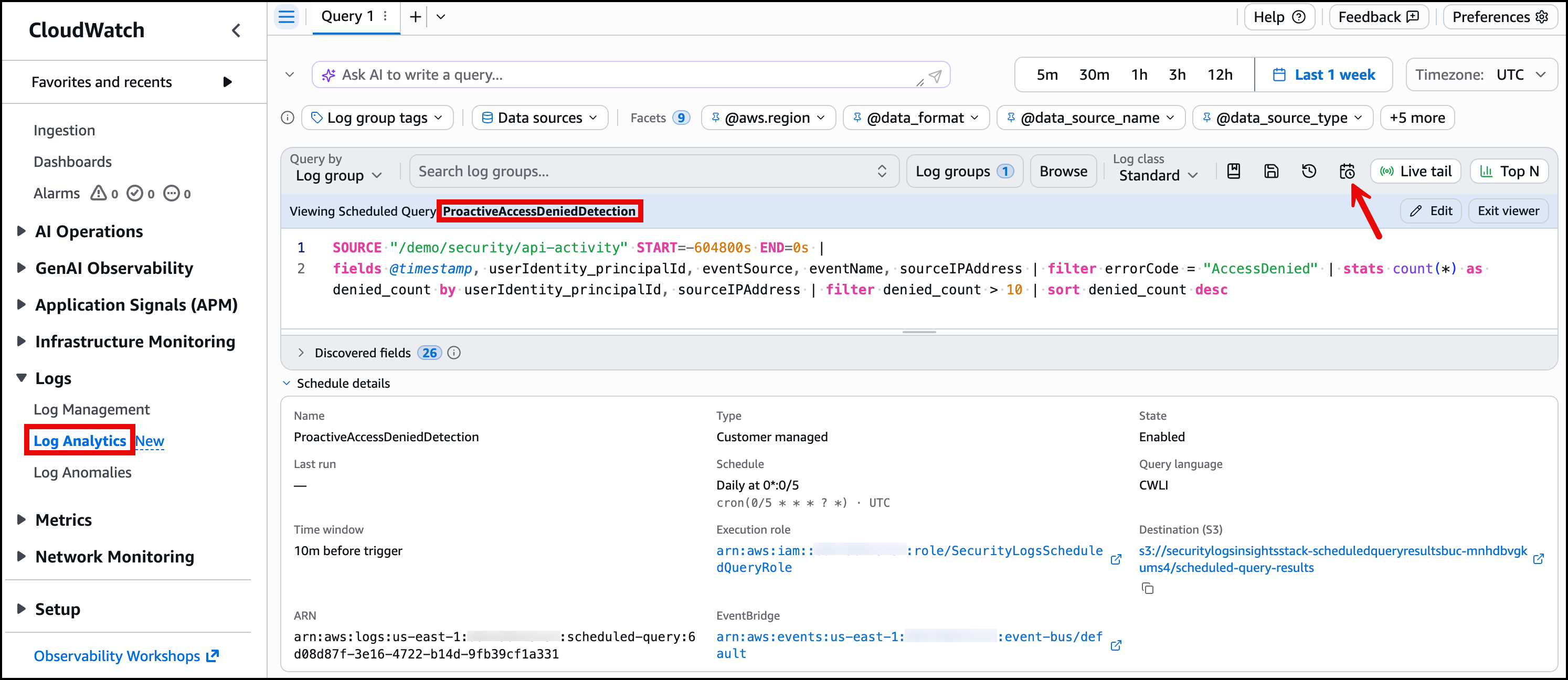Show +5 more facets
The image size is (1568, 680).
click(1417, 118)
